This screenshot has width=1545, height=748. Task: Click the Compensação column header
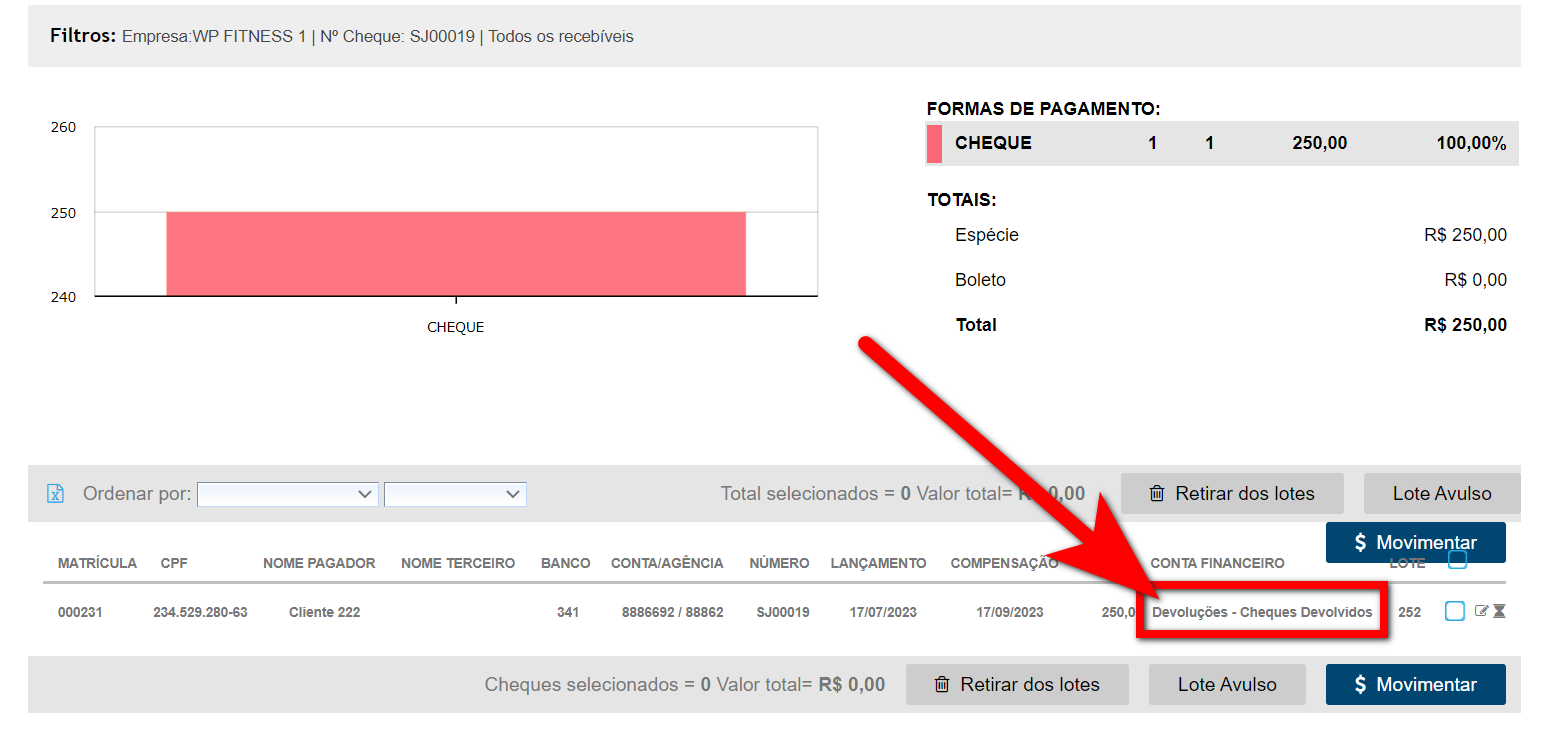(x=1003, y=563)
